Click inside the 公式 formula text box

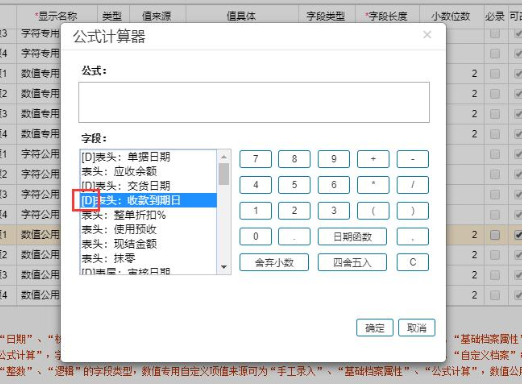pos(254,102)
